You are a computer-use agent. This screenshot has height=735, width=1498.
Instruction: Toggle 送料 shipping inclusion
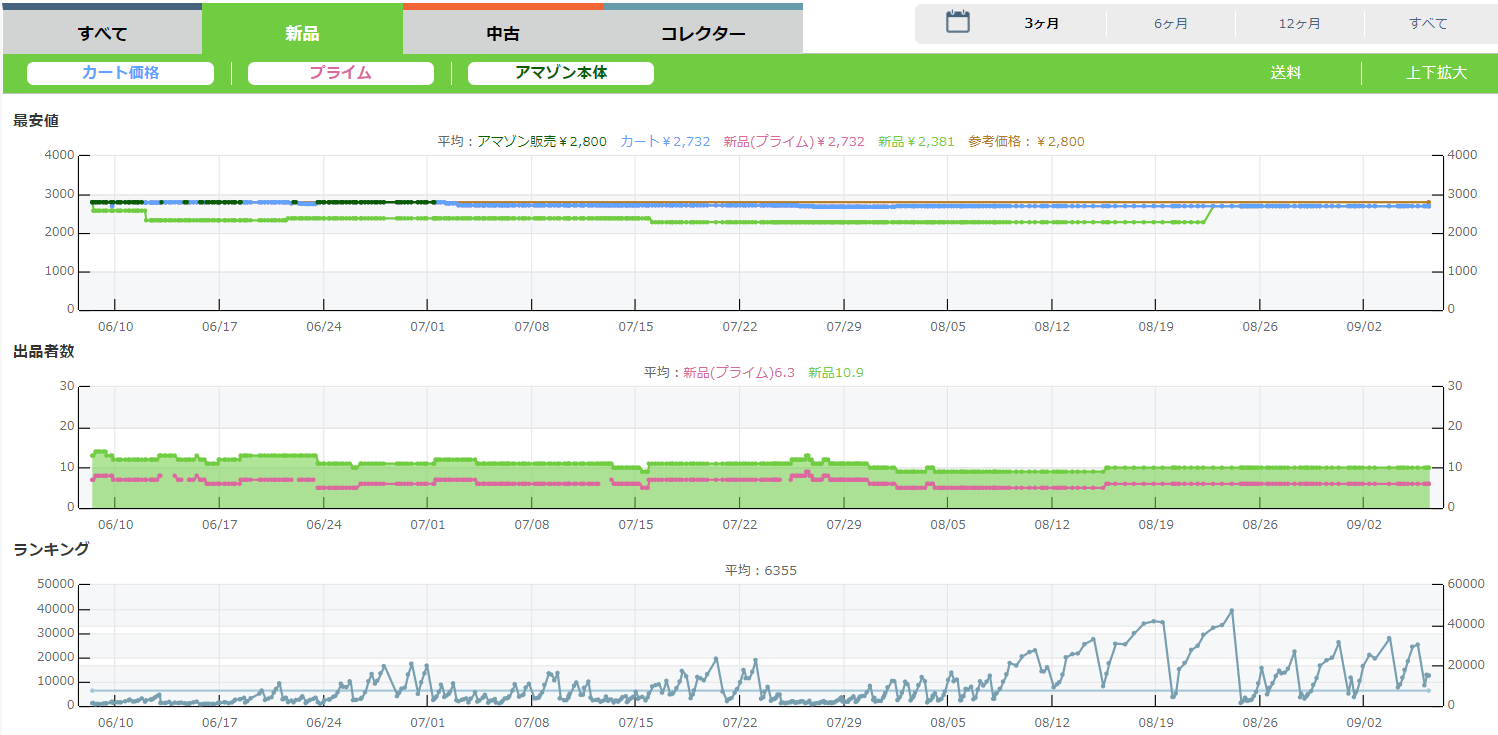click(x=1285, y=73)
